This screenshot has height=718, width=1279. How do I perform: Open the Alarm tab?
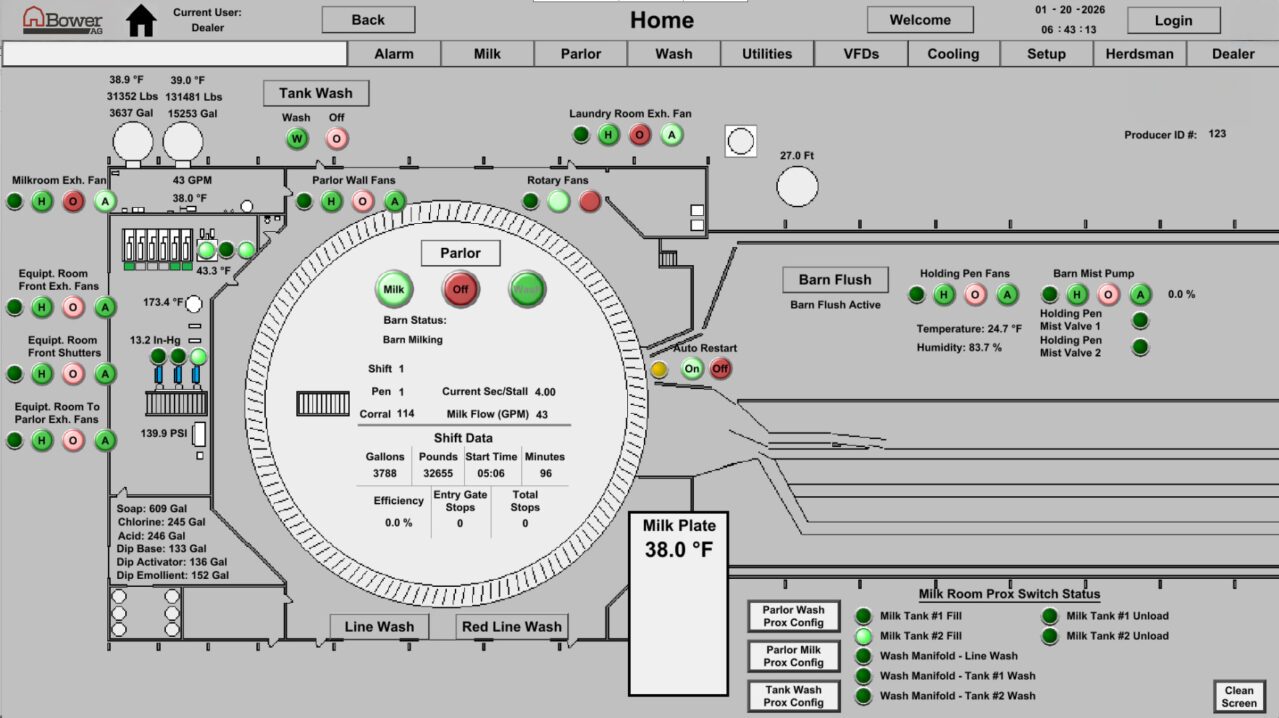point(394,54)
